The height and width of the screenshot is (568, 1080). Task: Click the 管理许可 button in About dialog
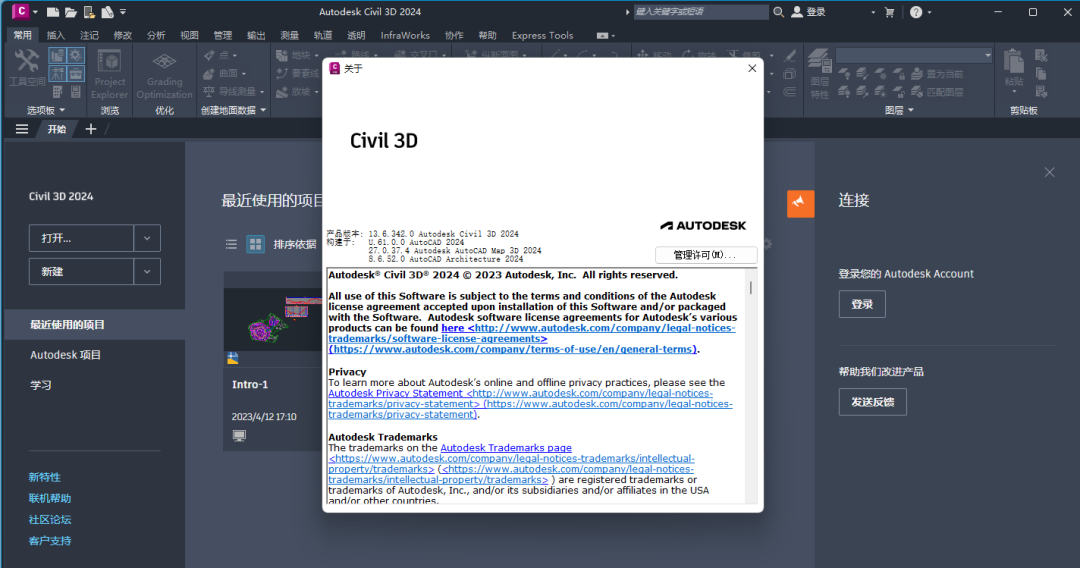pos(706,255)
